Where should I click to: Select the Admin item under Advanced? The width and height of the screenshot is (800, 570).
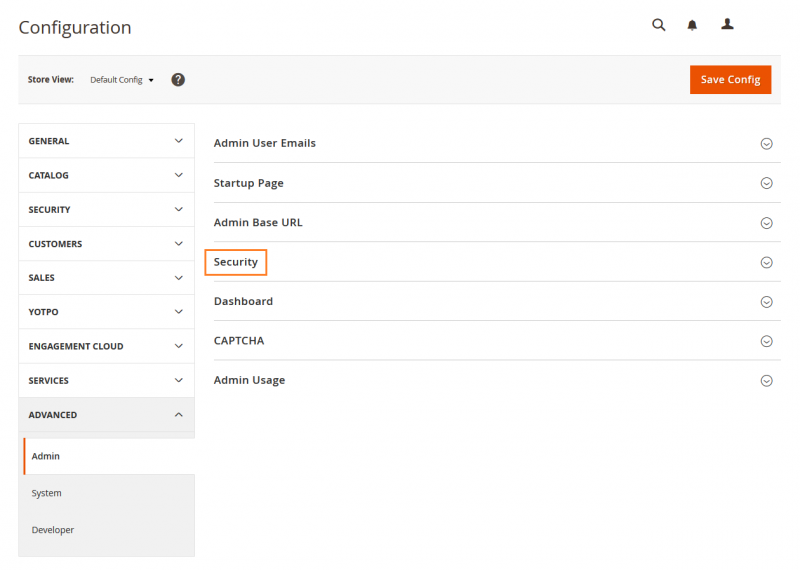(109, 456)
